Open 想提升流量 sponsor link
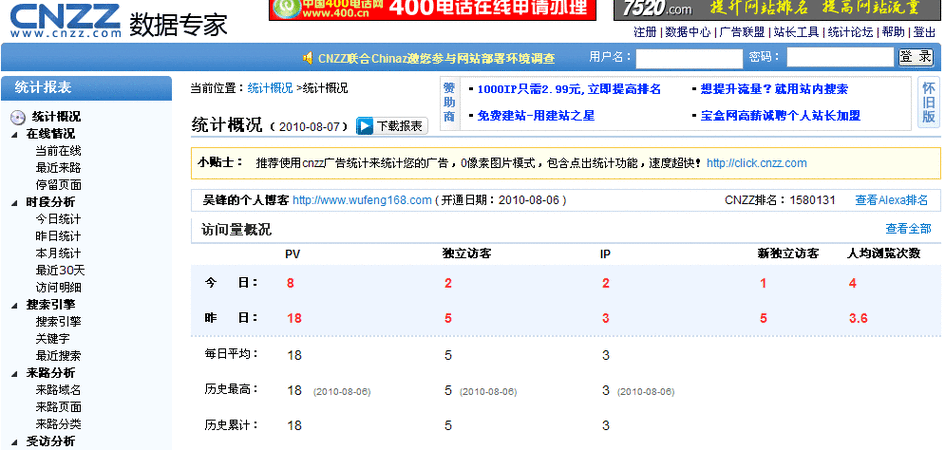The width and height of the screenshot is (945, 450). 774,89
